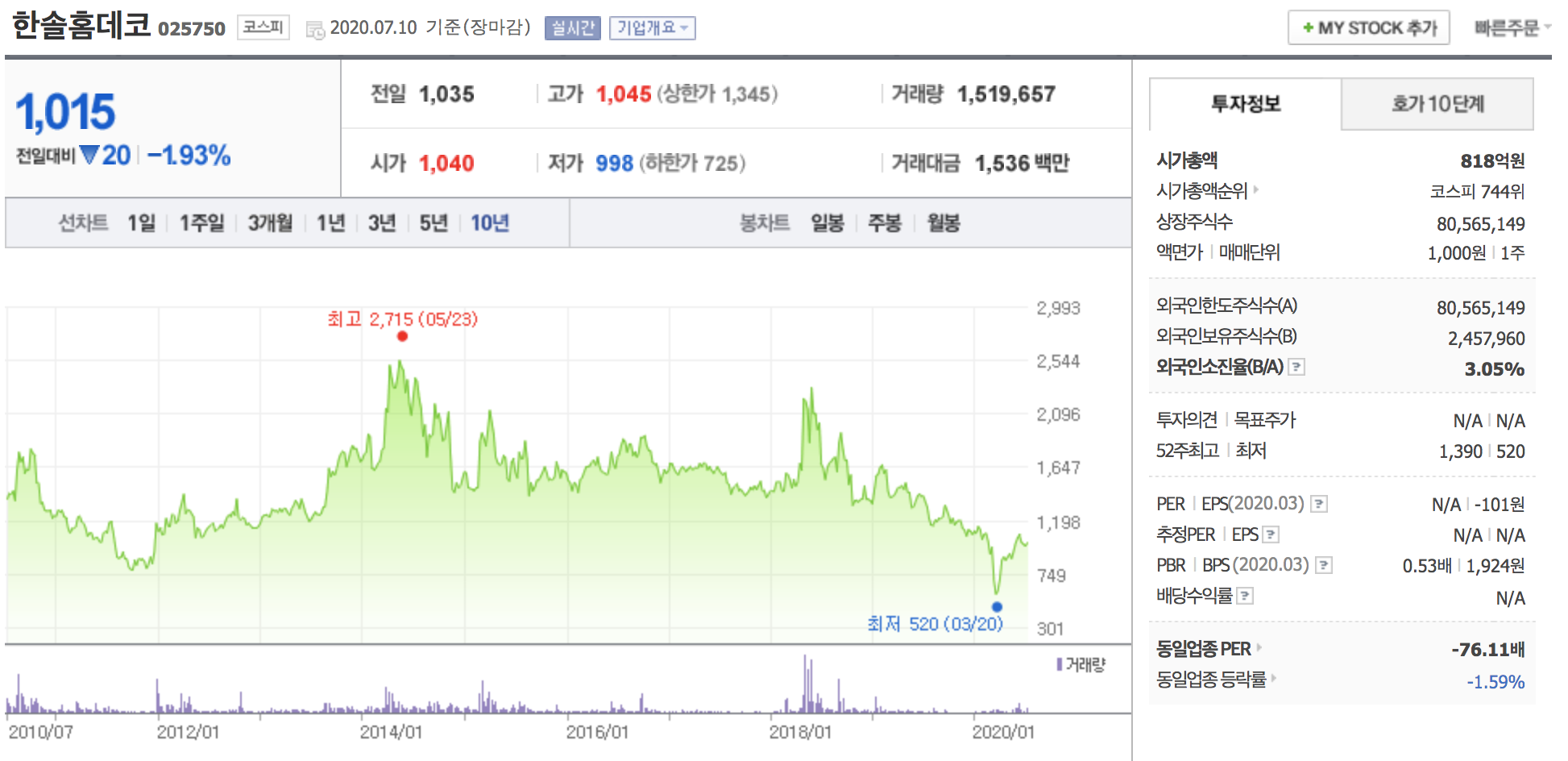Select the 1년 line chart period
Image resolution: width=1568 pixels, height=761 pixels.
pyautogui.click(x=330, y=222)
